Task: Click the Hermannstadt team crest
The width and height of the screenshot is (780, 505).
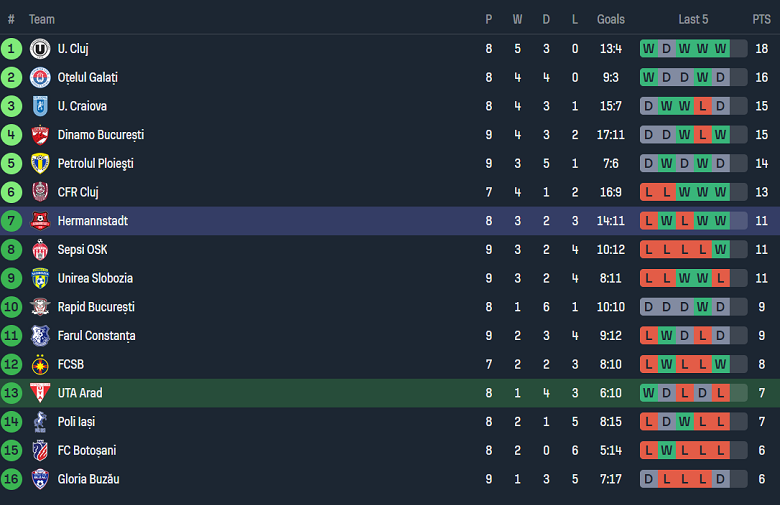Action: 40,221
